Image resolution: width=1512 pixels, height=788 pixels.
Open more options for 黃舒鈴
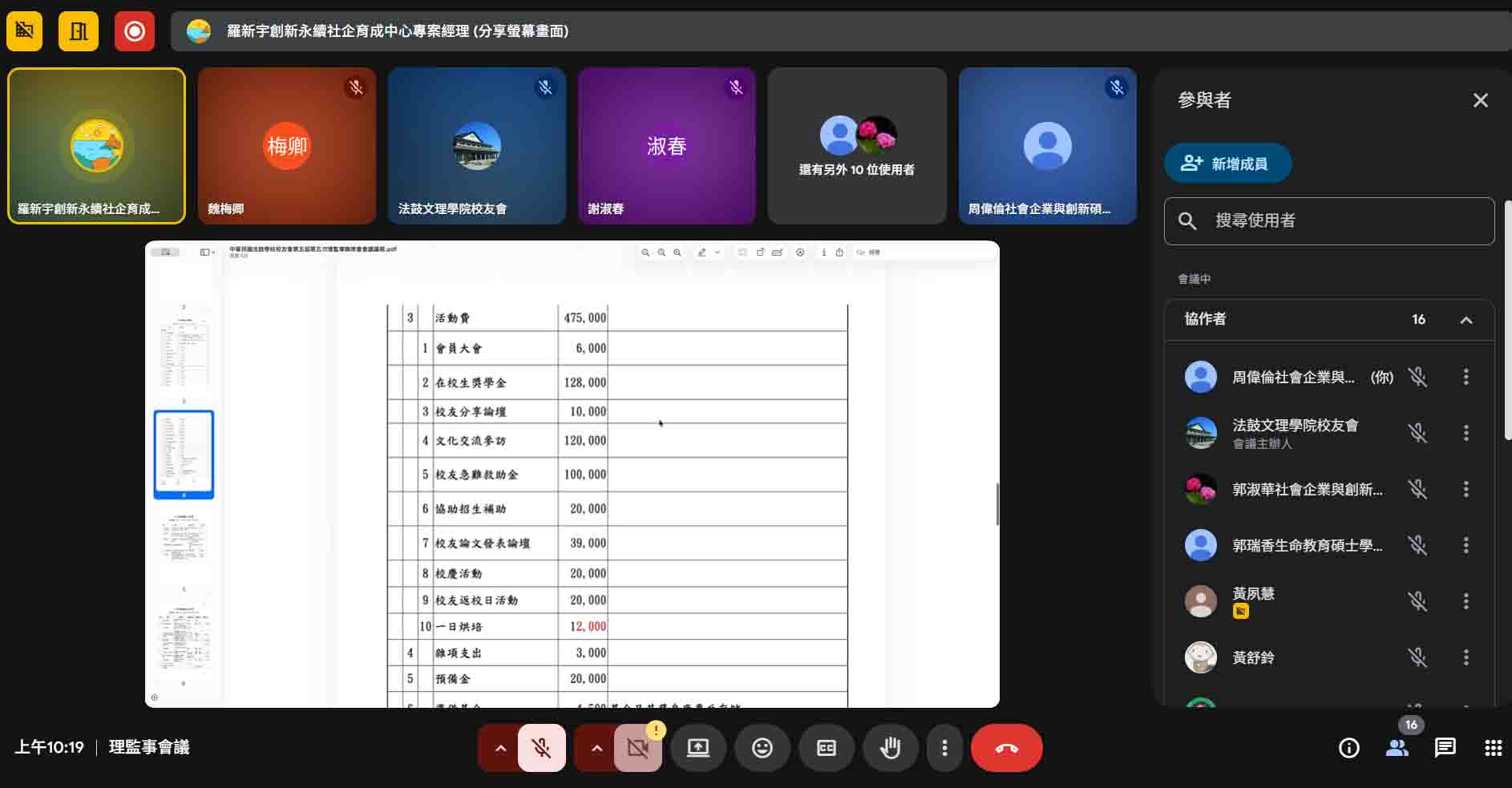(x=1466, y=657)
